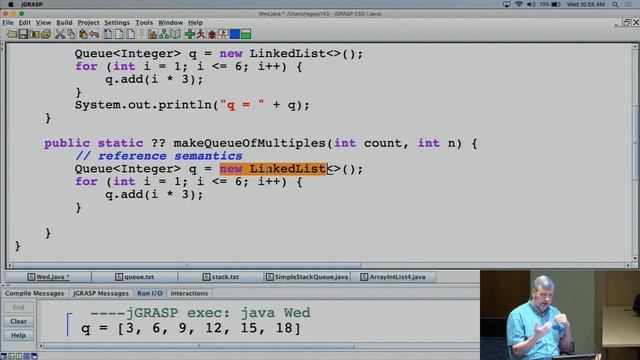Open the File menu
640x360 pixels.
tap(8, 22)
